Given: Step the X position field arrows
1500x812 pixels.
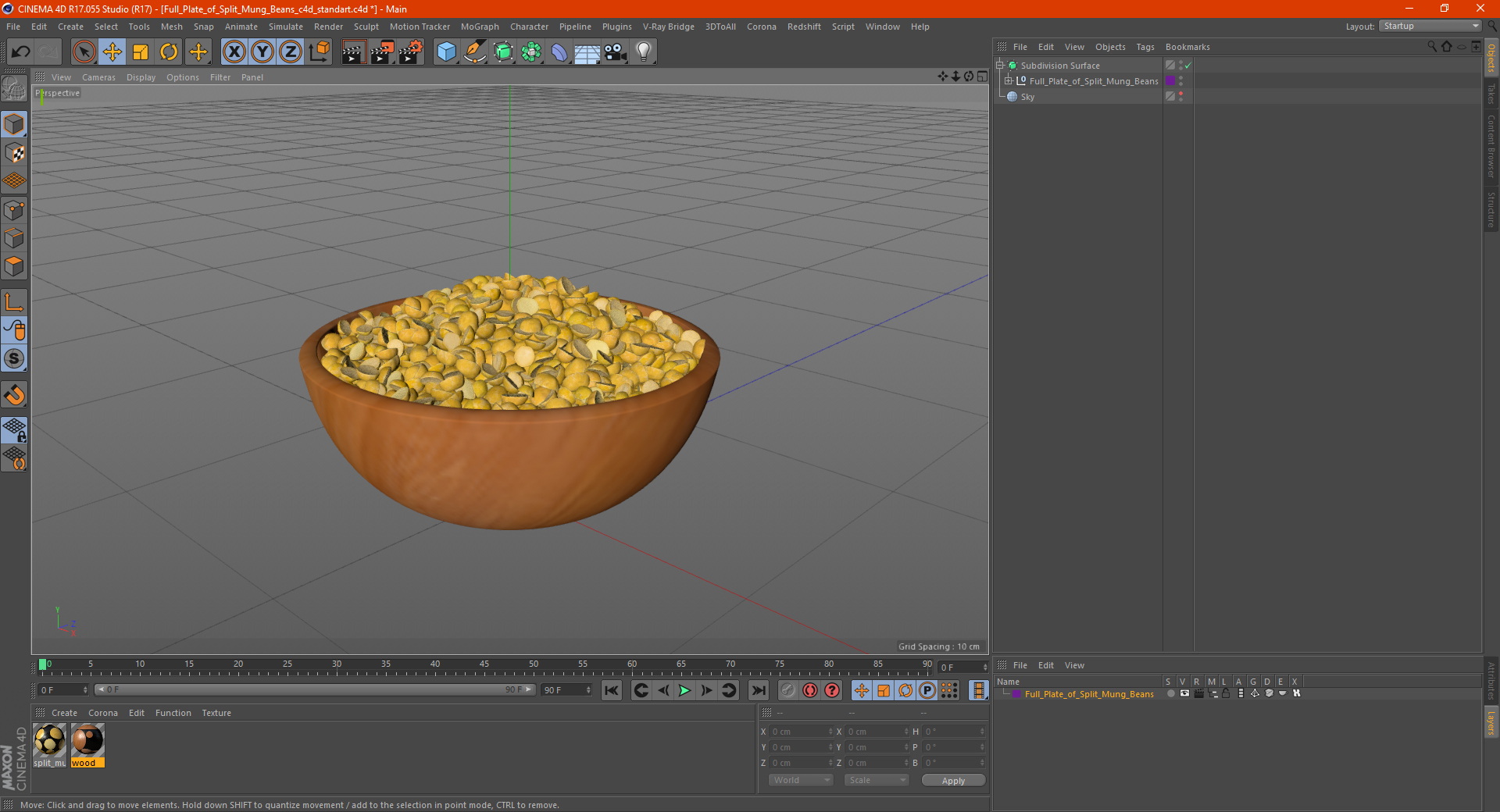Looking at the screenshot, I should coord(830,732).
